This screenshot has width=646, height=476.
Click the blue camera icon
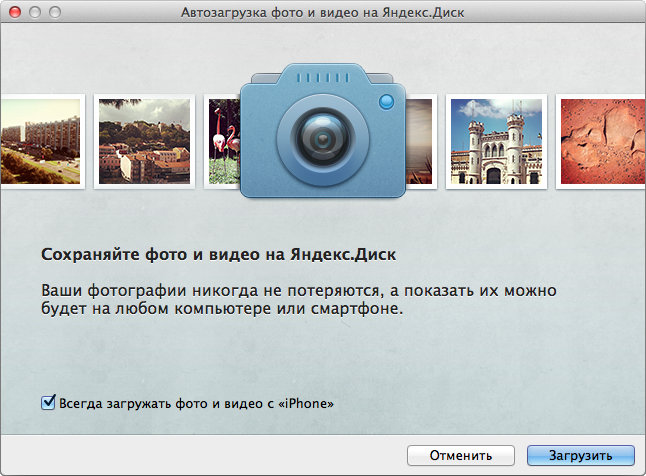pos(323,131)
